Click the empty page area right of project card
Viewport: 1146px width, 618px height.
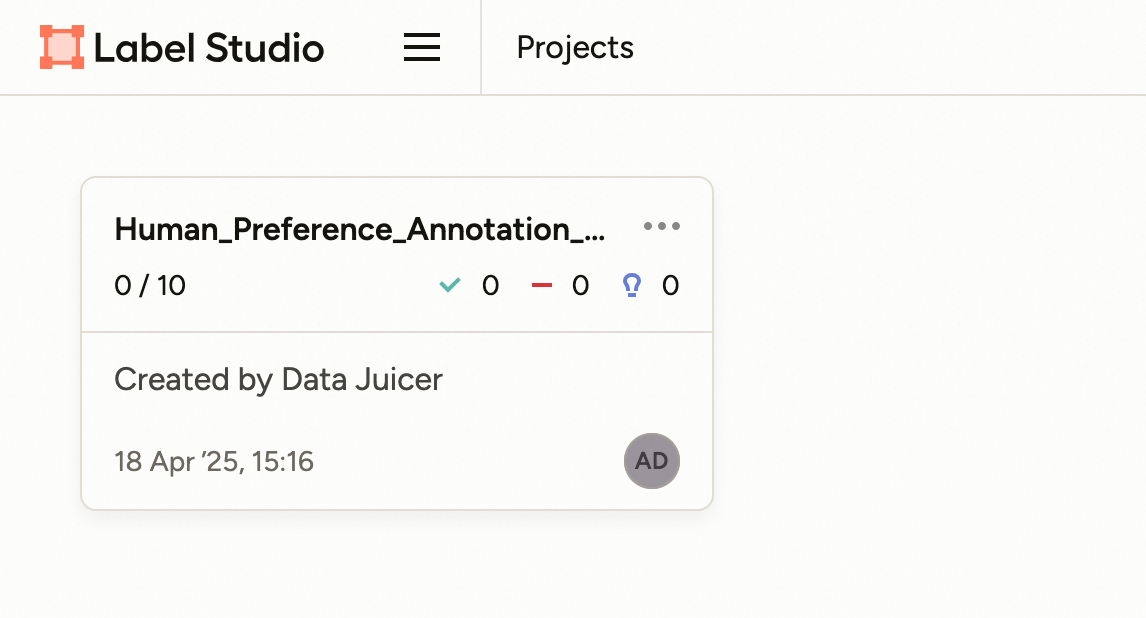pos(930,340)
